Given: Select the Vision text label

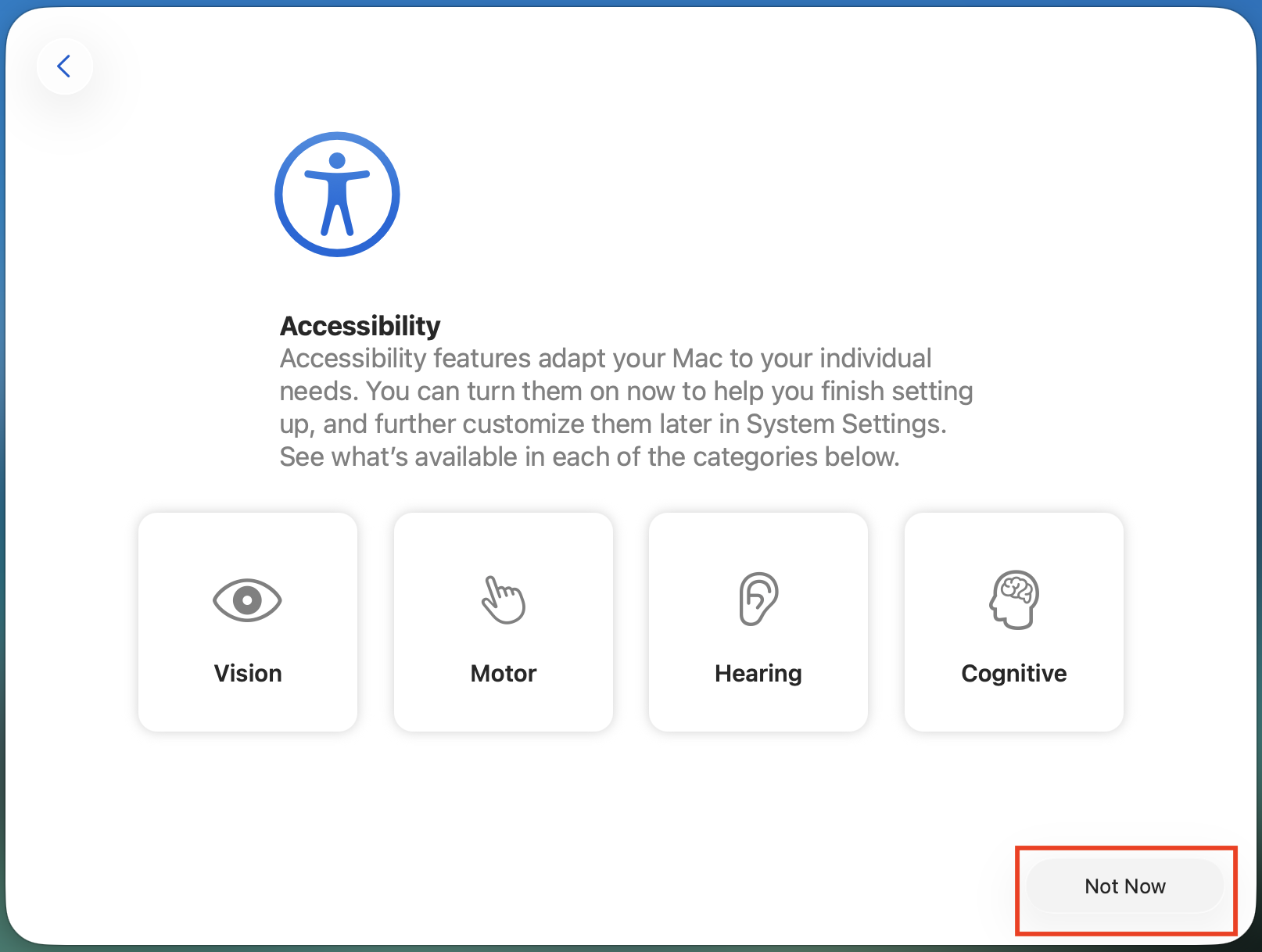Looking at the screenshot, I should 248,673.
